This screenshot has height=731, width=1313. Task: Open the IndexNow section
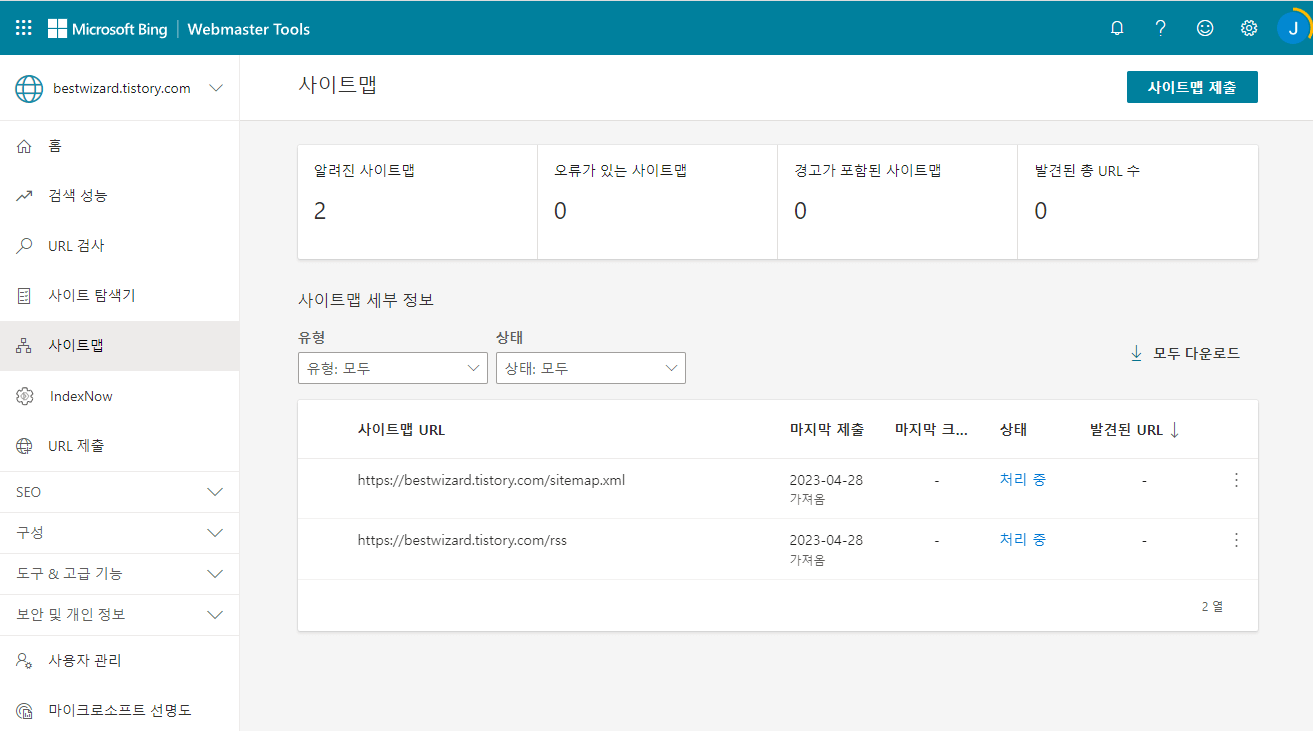click(x=82, y=395)
